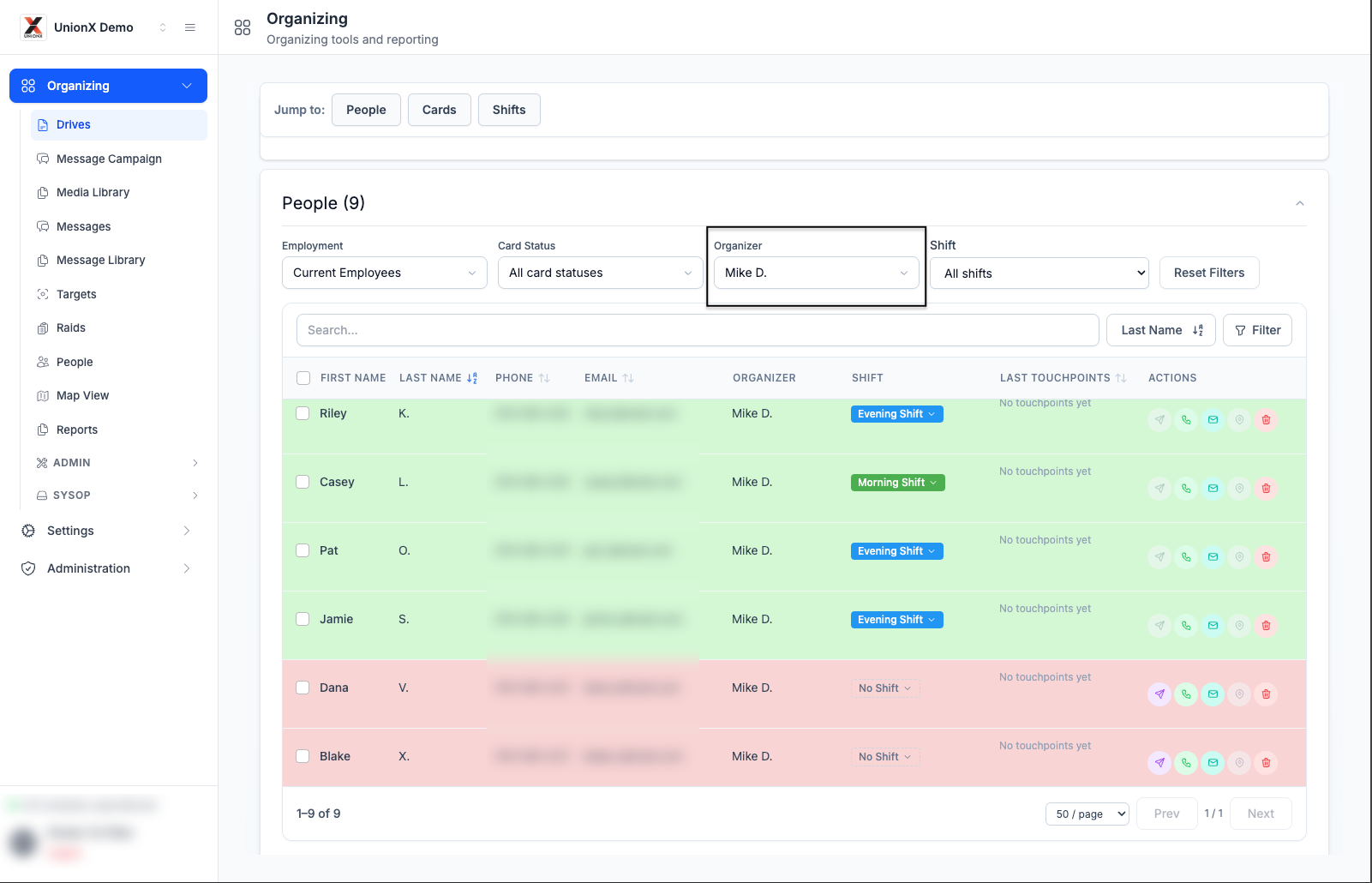Expand the ADMIN submenu
The width and height of the screenshot is (1372, 883).
pos(117,463)
